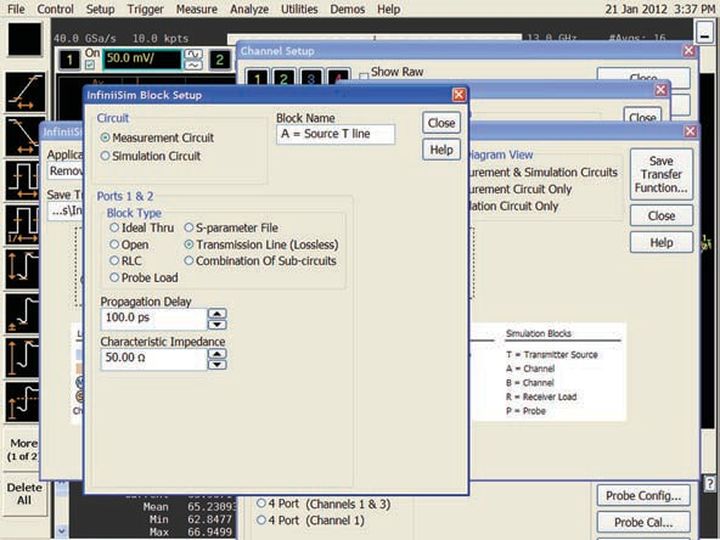The height and width of the screenshot is (540, 720).
Task: Select the fall time measurement icon
Action: click(x=22, y=136)
